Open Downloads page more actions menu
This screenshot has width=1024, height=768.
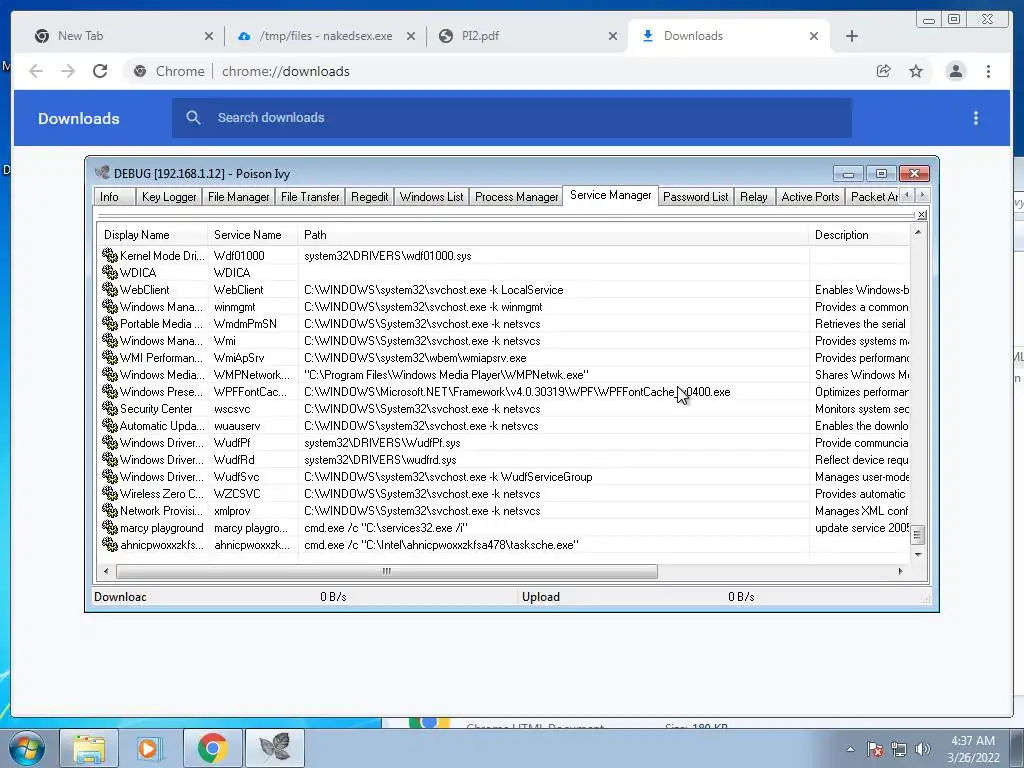(976, 118)
